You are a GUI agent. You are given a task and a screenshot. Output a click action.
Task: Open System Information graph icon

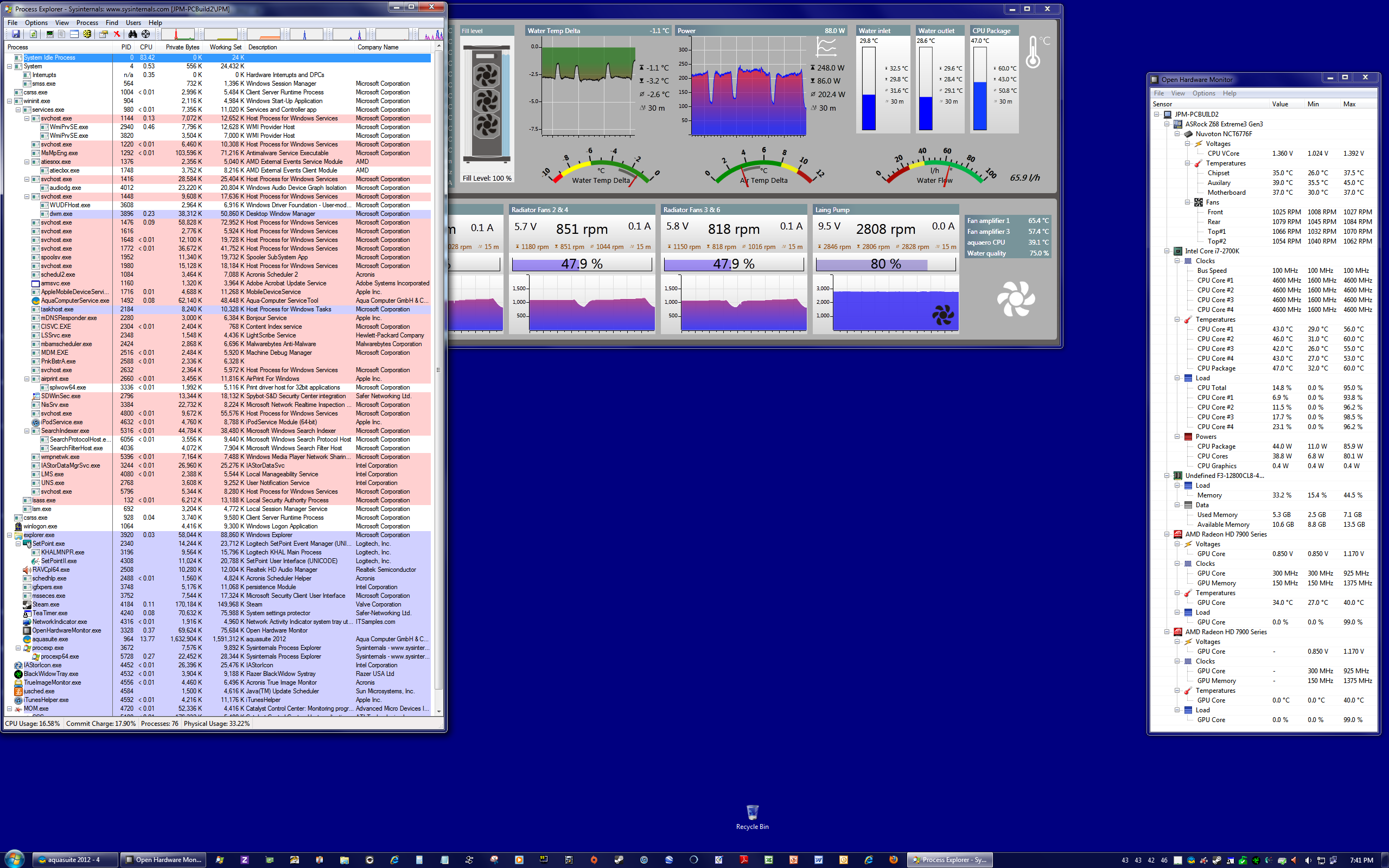(x=50, y=34)
